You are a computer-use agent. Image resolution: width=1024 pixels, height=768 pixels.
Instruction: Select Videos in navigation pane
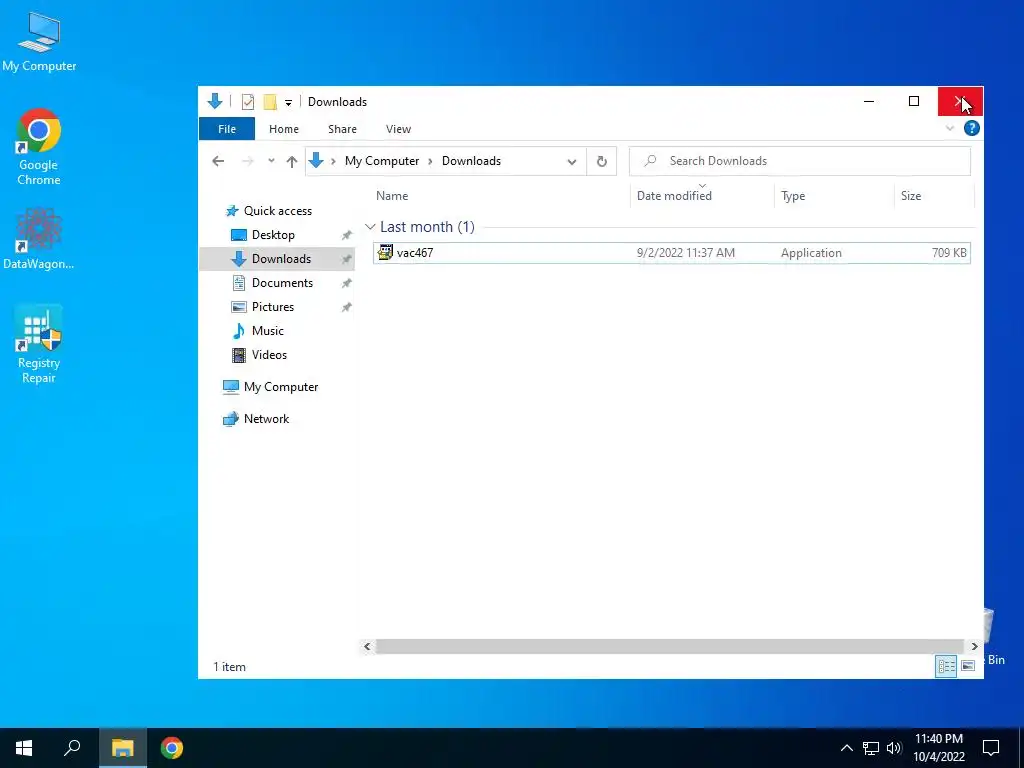(269, 355)
